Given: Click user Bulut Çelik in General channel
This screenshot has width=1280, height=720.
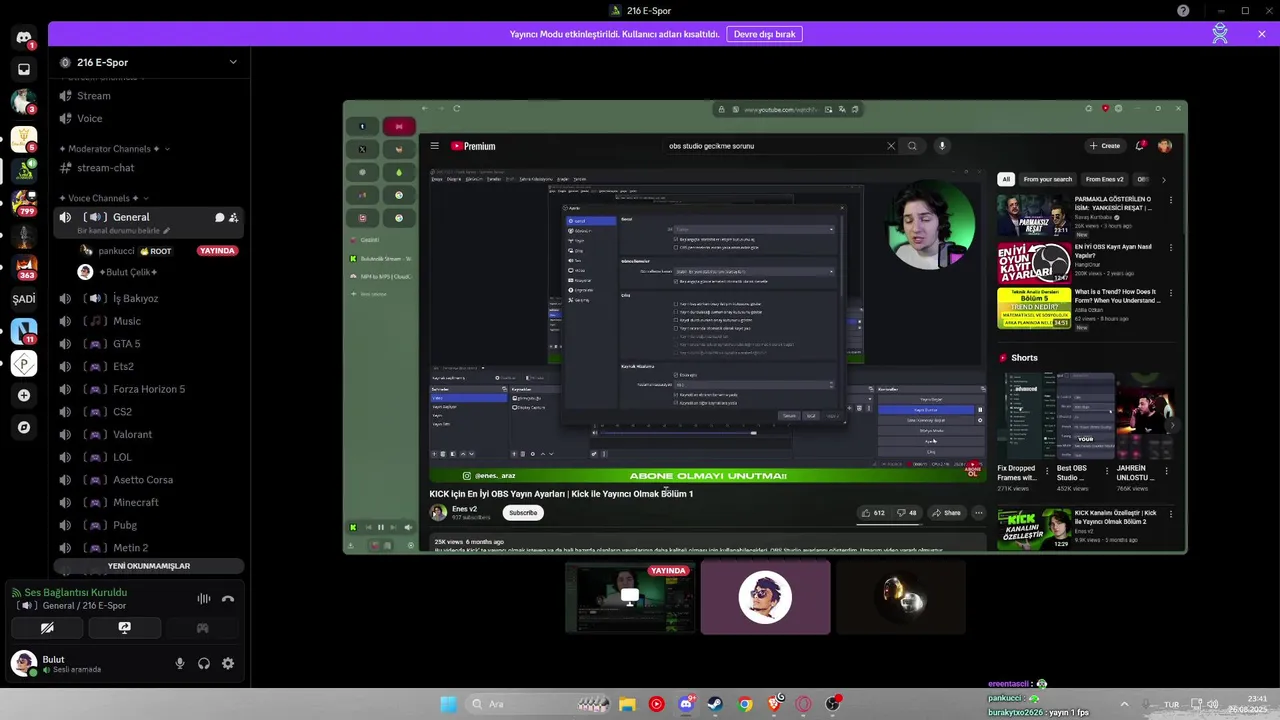Looking at the screenshot, I should (158, 272).
